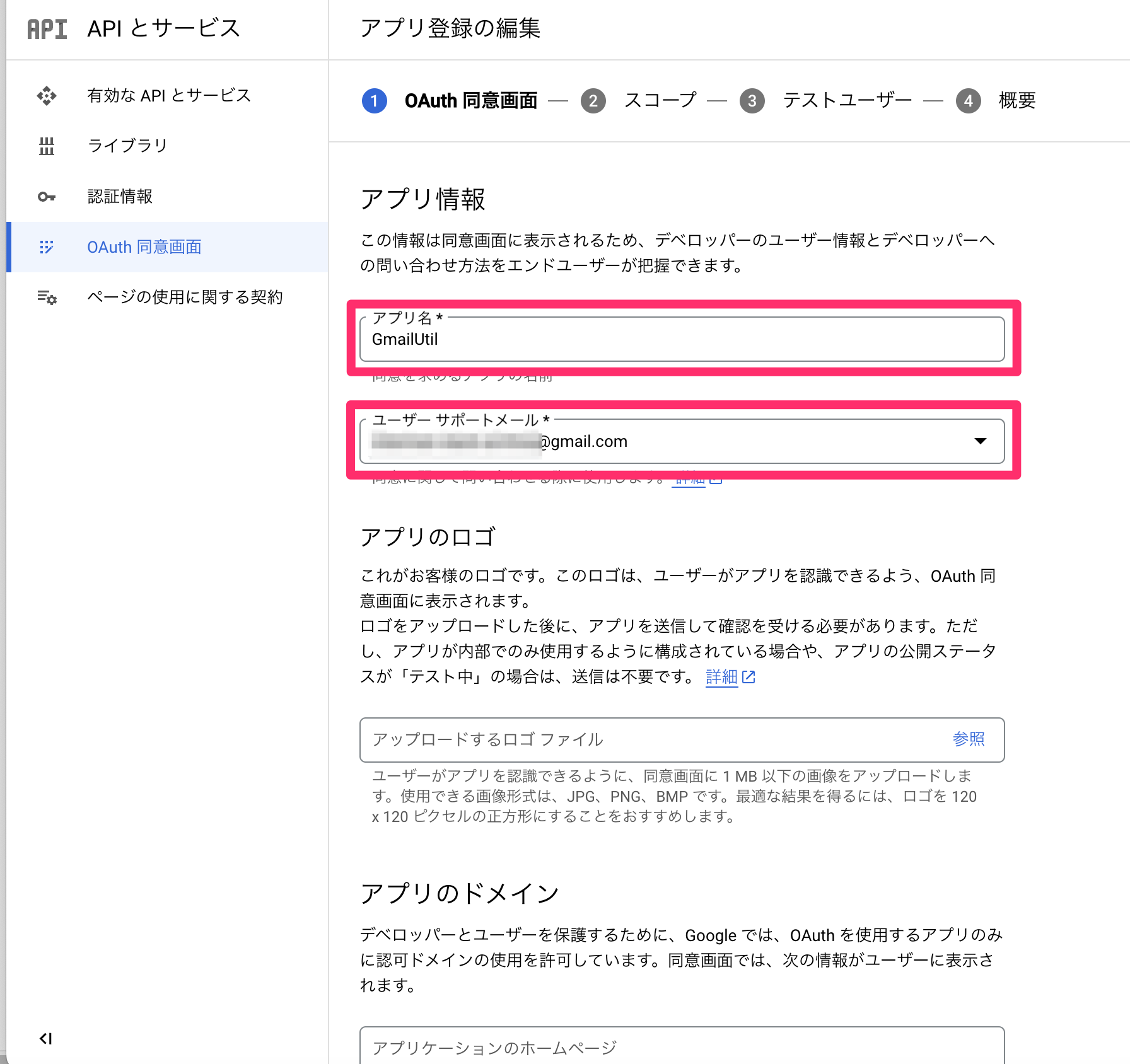Click the アプリ登録の編集 page title

[450, 28]
